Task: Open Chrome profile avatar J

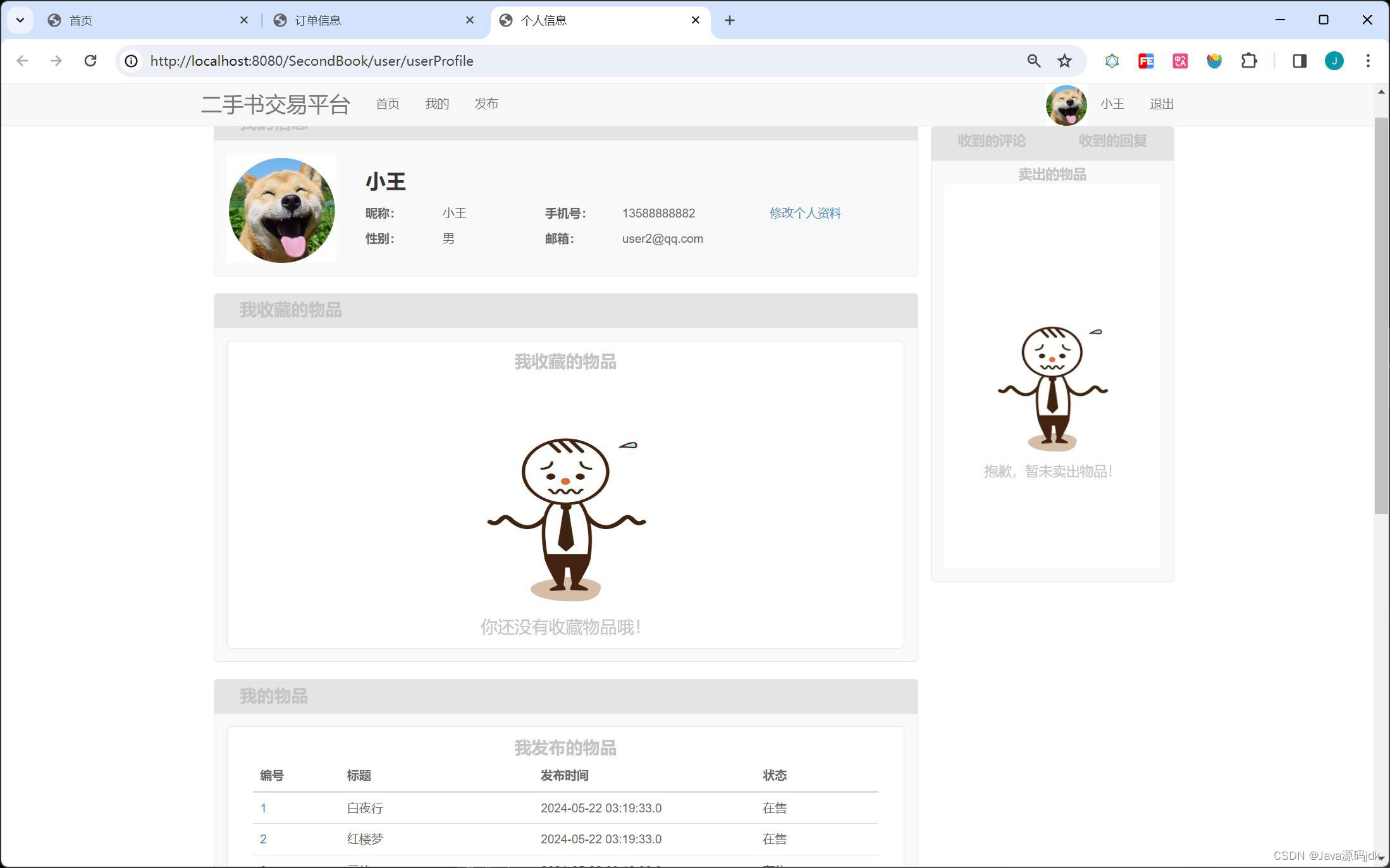Action: coord(1334,61)
